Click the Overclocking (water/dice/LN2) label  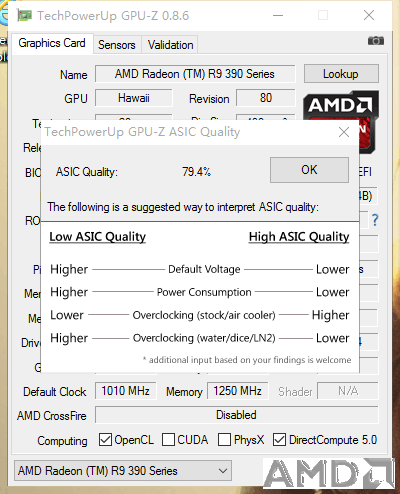pyautogui.click(x=204, y=338)
